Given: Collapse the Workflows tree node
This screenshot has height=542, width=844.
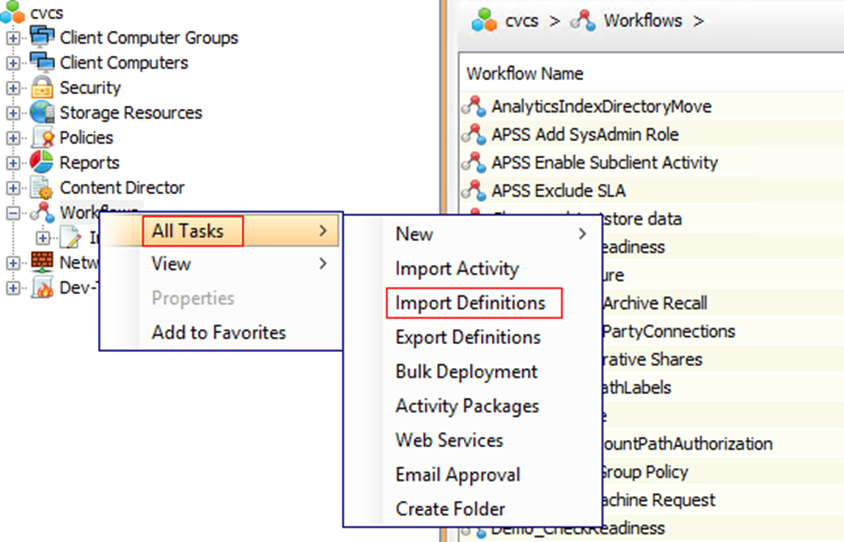Looking at the screenshot, I should pos(13,213).
